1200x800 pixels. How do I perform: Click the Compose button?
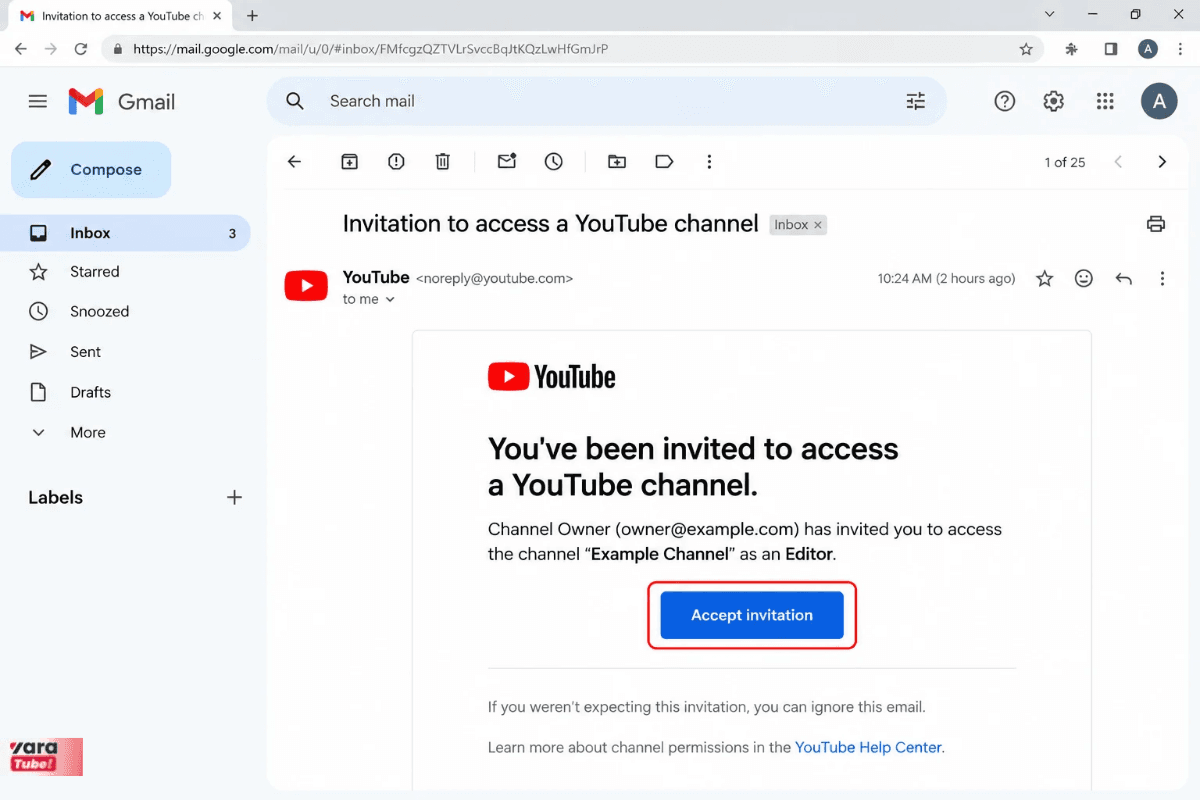pyautogui.click(x=91, y=170)
